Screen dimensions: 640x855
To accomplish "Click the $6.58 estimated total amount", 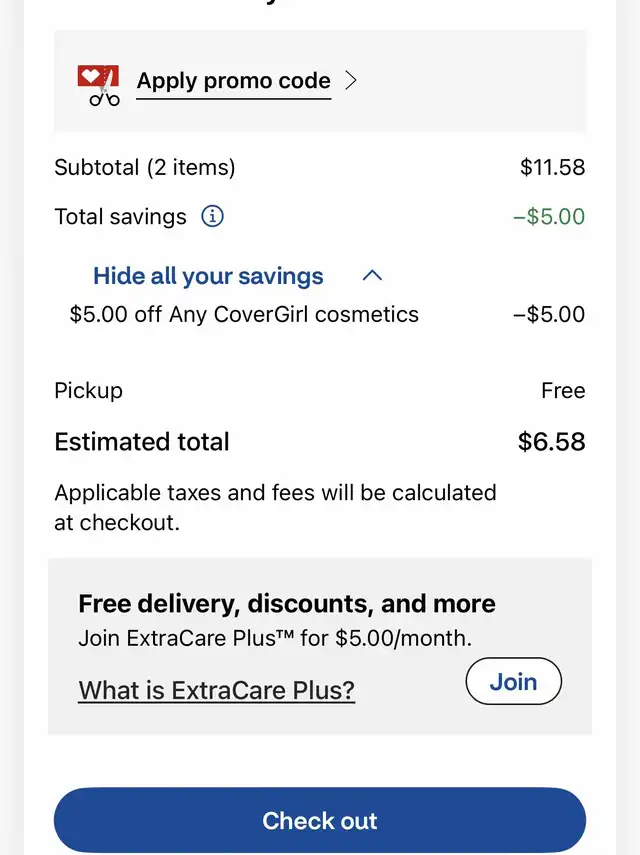I will (551, 442).
